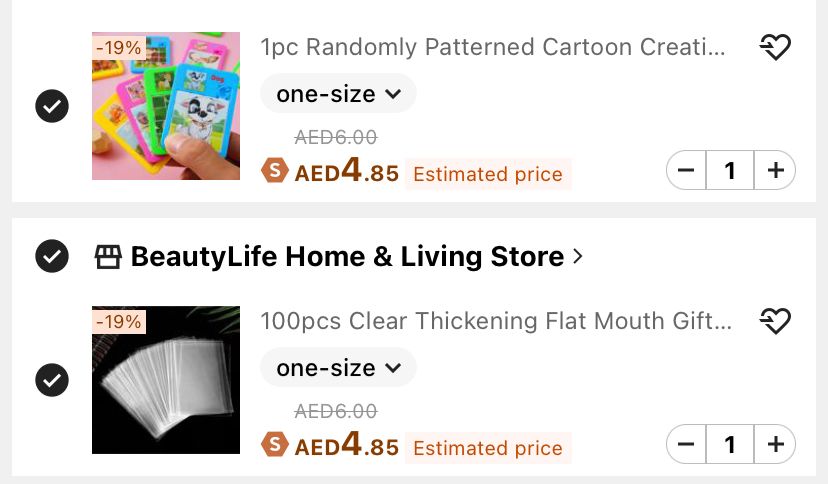Click the BeautyLife store shop icon

click(108, 257)
